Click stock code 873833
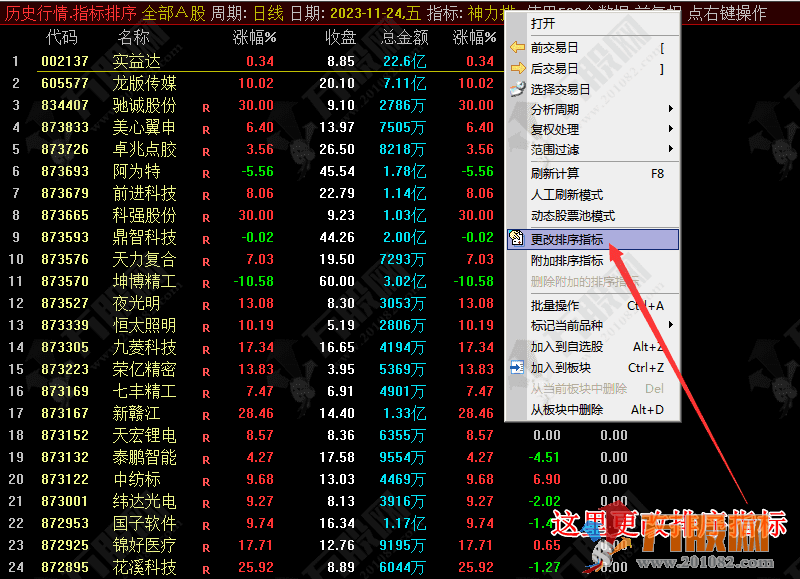This screenshot has width=800, height=579. pos(65,127)
